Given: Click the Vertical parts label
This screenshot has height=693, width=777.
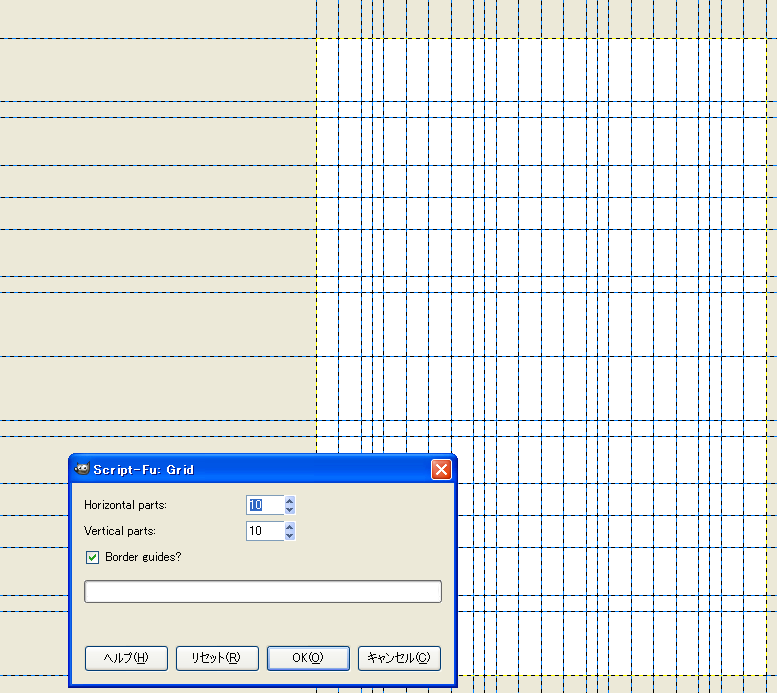Looking at the screenshot, I should [120, 531].
